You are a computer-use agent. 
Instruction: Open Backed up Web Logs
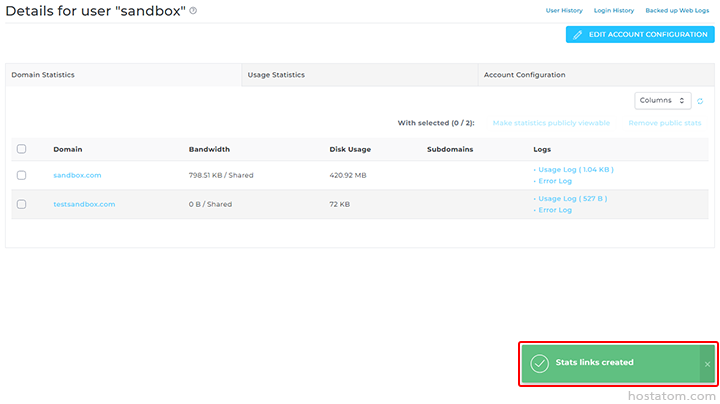[677, 10]
